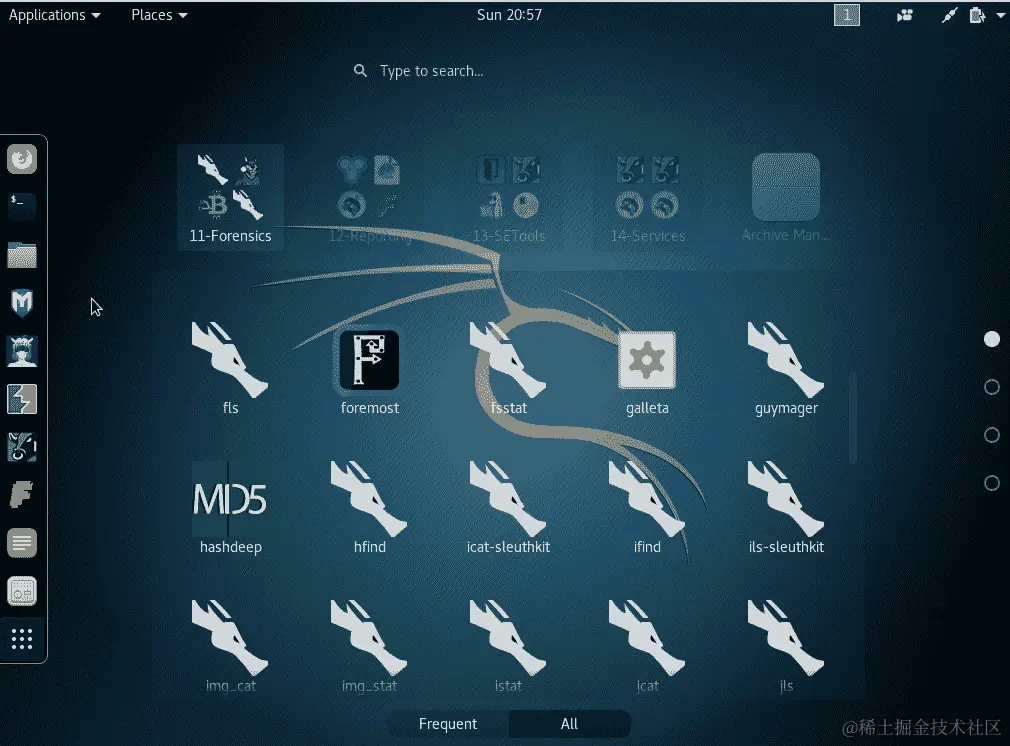This screenshot has height=746, width=1010.
Task: Open the text notes app in dock
Action: pos(22,542)
